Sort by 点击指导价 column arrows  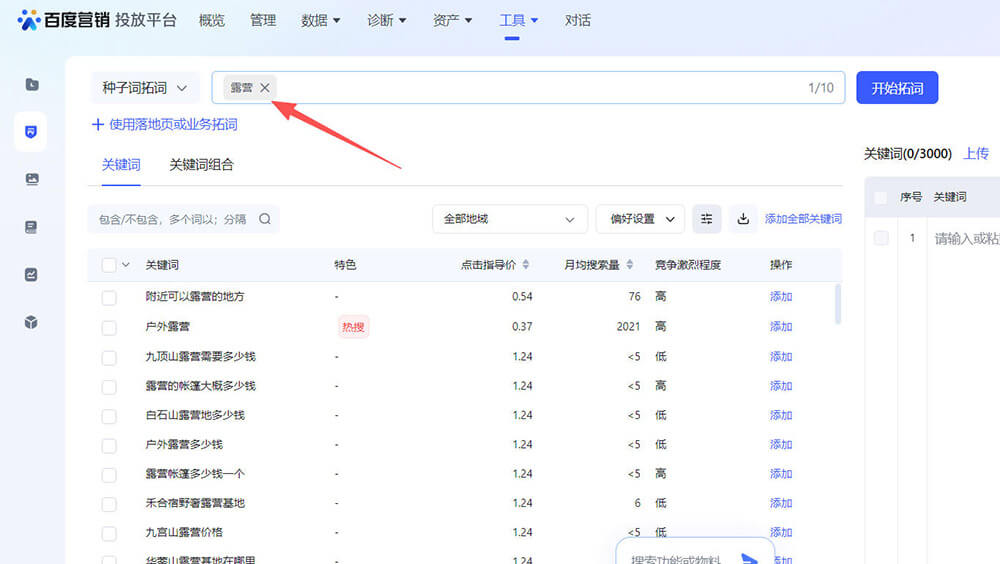tap(526, 265)
